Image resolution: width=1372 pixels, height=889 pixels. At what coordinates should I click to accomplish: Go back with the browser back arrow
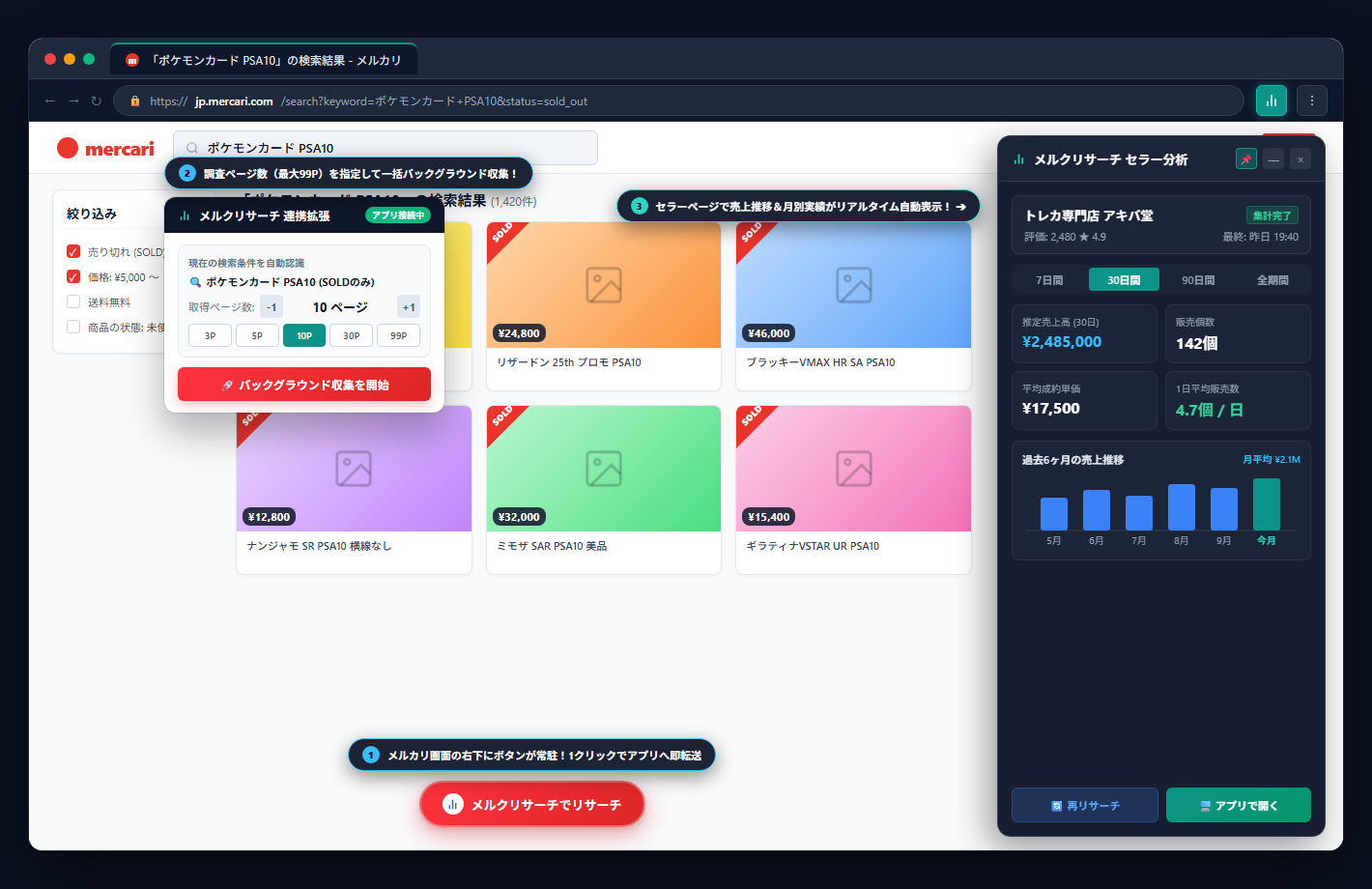50,100
